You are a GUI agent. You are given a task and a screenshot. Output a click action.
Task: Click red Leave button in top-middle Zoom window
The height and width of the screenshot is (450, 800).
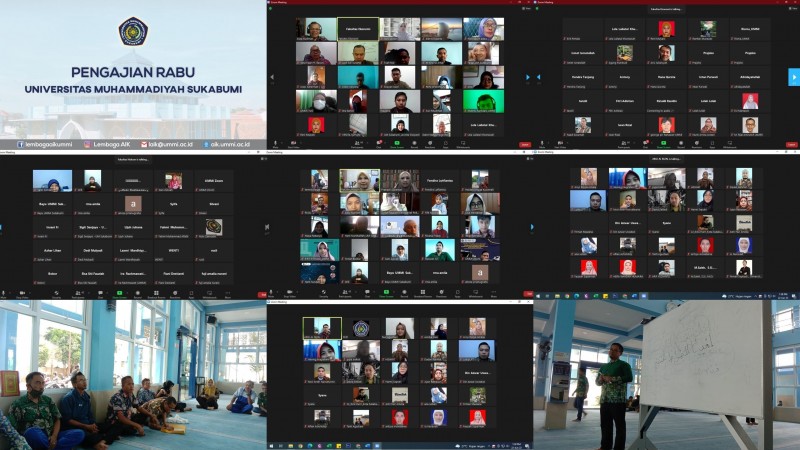tap(525, 144)
